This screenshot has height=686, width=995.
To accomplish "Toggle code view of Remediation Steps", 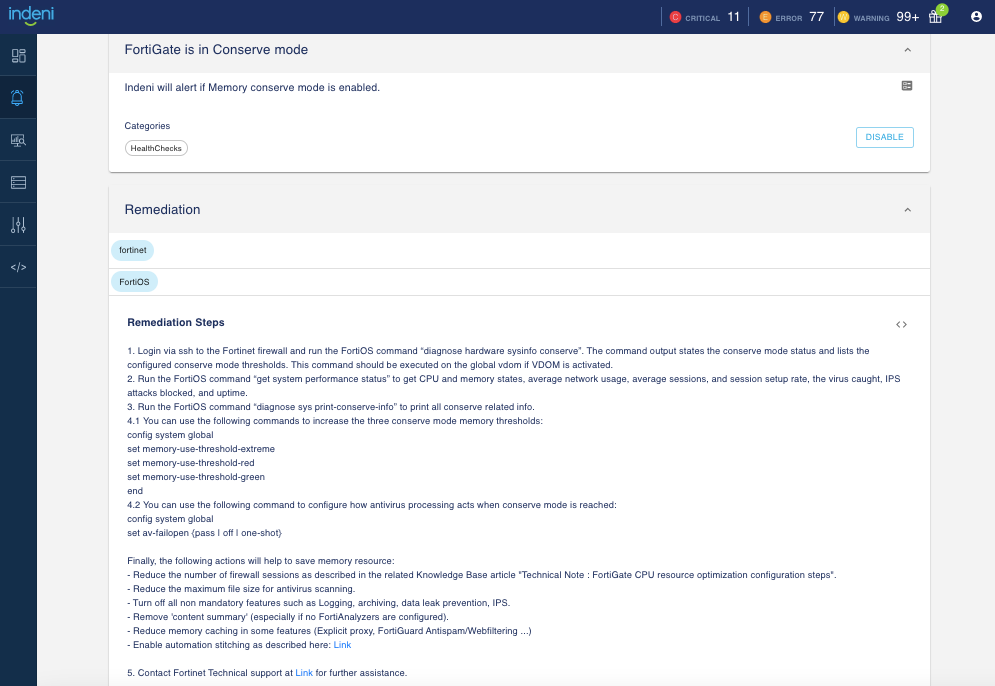I will coord(901,324).
